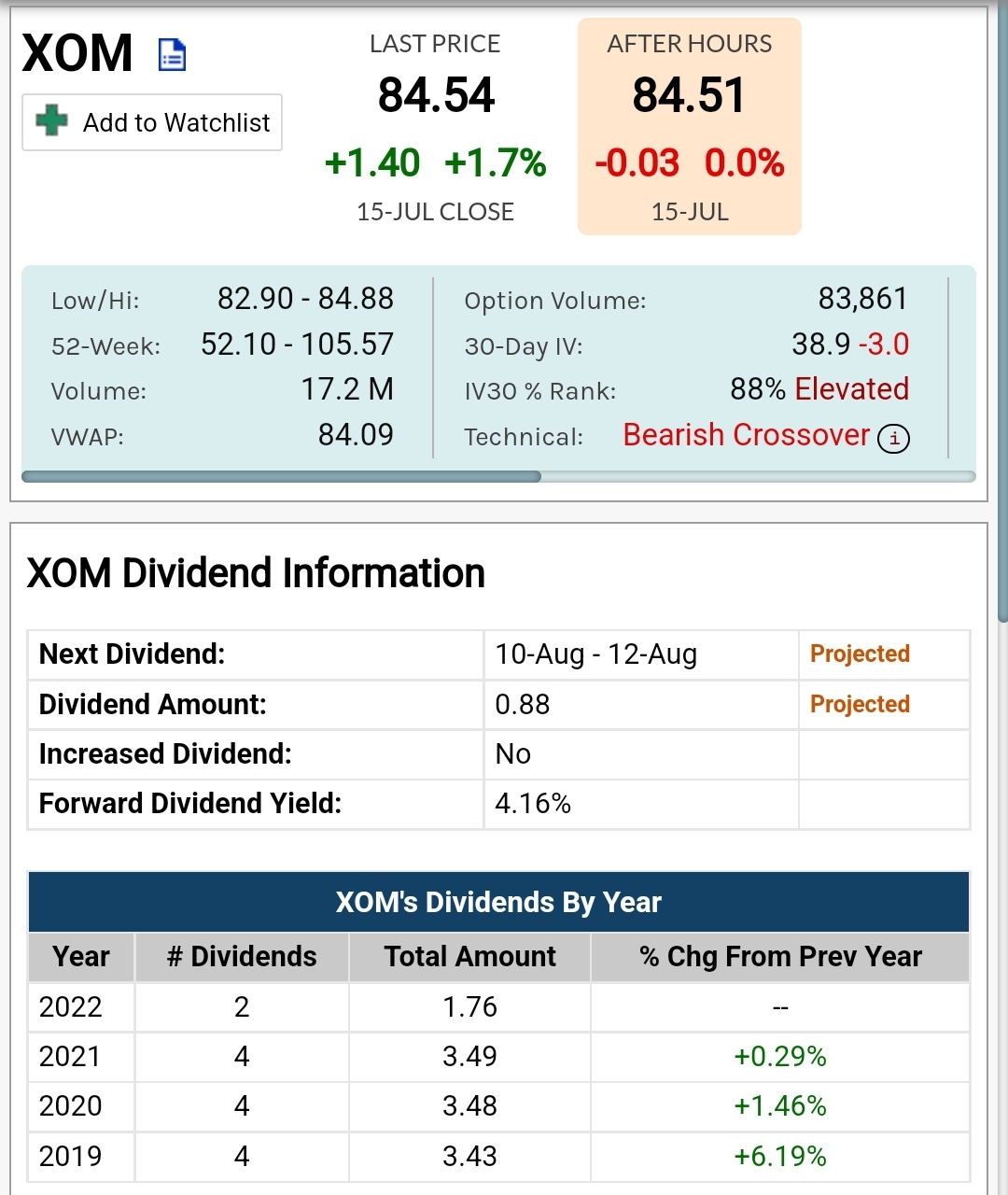Click the +6.19% change for 2019
The image size is (1008, 1195).
(780, 1157)
